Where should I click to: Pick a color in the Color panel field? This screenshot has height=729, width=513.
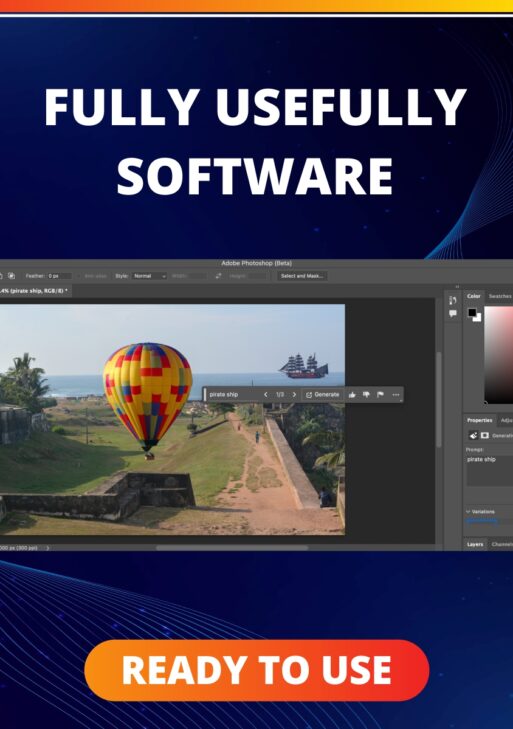pyautogui.click(x=499, y=354)
